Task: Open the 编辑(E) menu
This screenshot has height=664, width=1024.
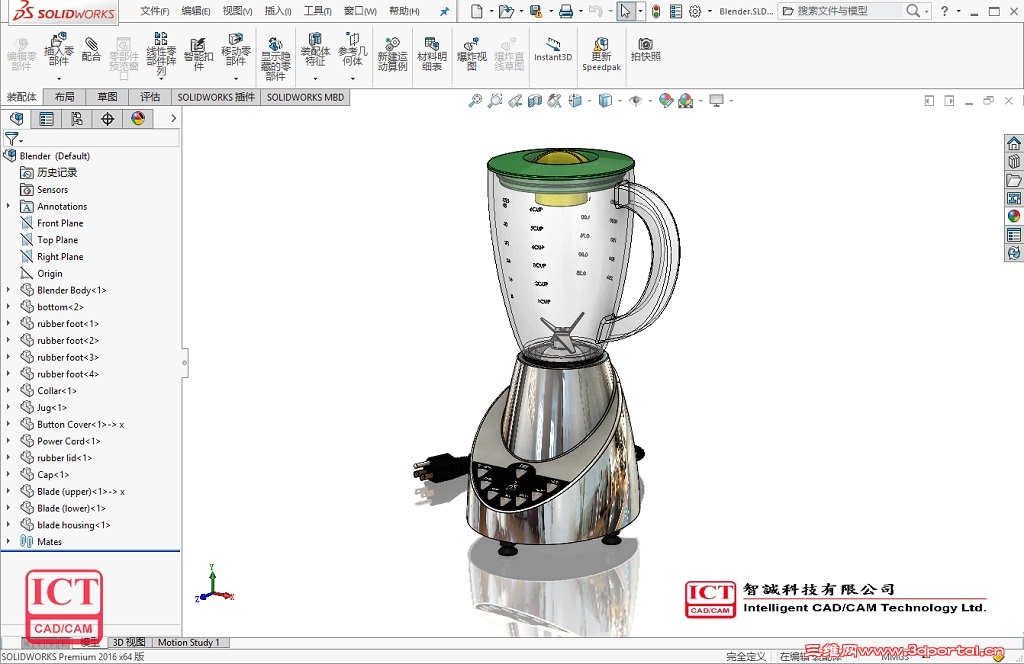Action: (x=196, y=11)
